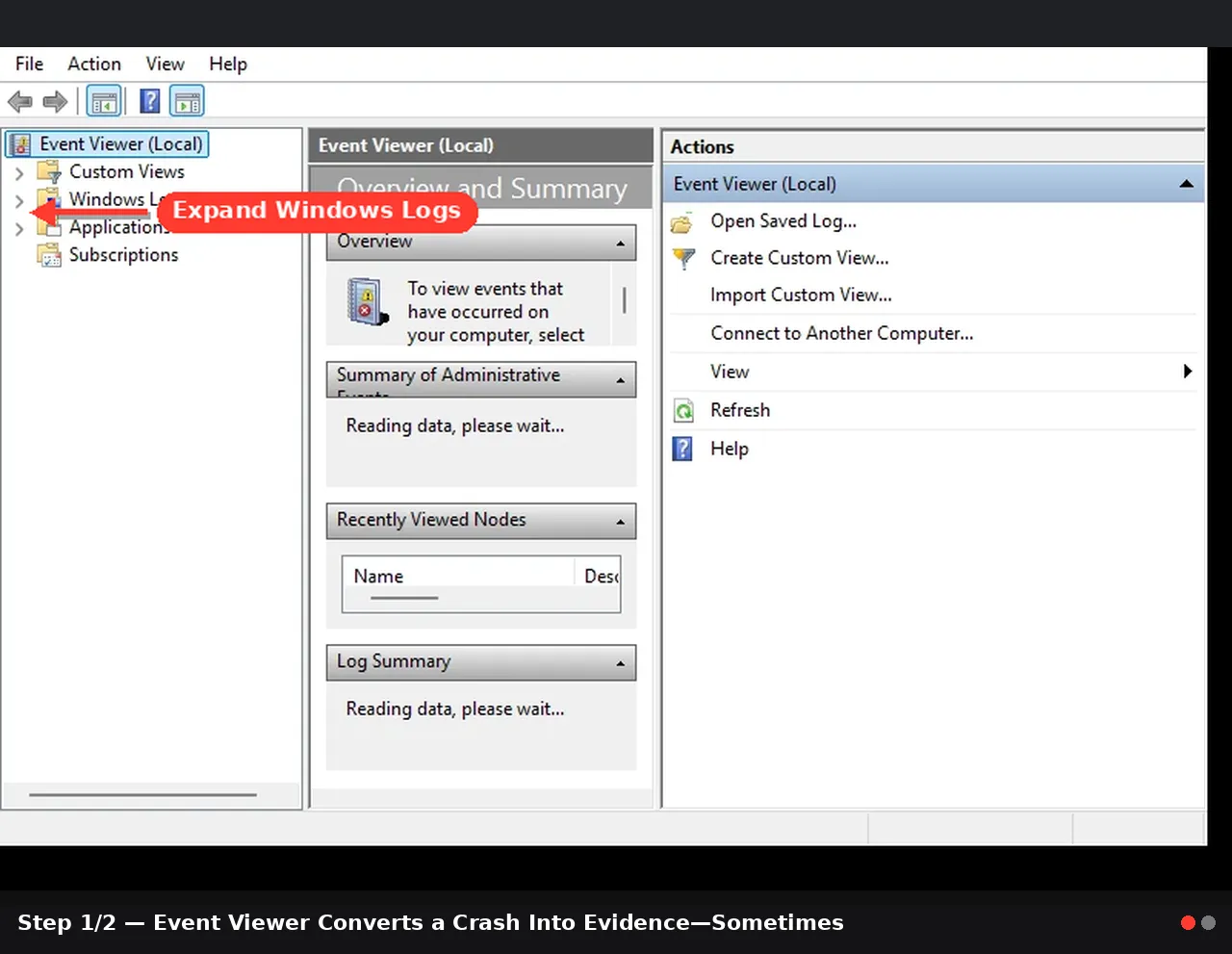Image resolution: width=1232 pixels, height=954 pixels.
Task: Expand the Windows Logs tree node
Action: (x=19, y=200)
